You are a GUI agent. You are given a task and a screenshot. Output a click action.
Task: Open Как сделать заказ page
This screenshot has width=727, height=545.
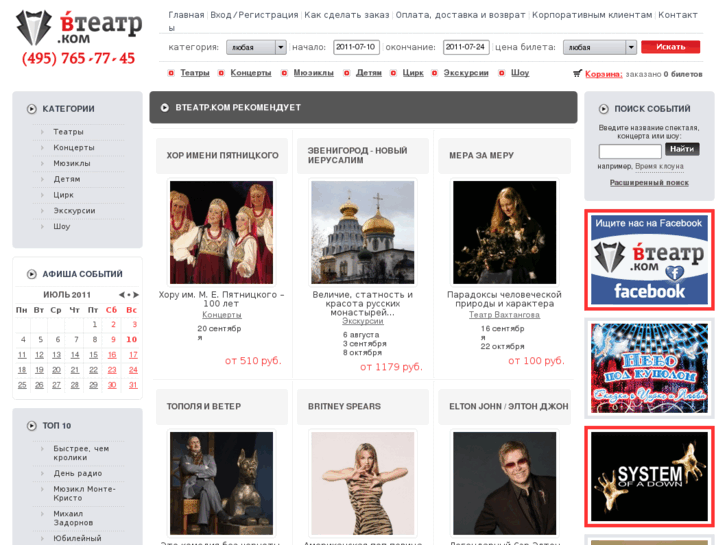pyautogui.click(x=347, y=15)
